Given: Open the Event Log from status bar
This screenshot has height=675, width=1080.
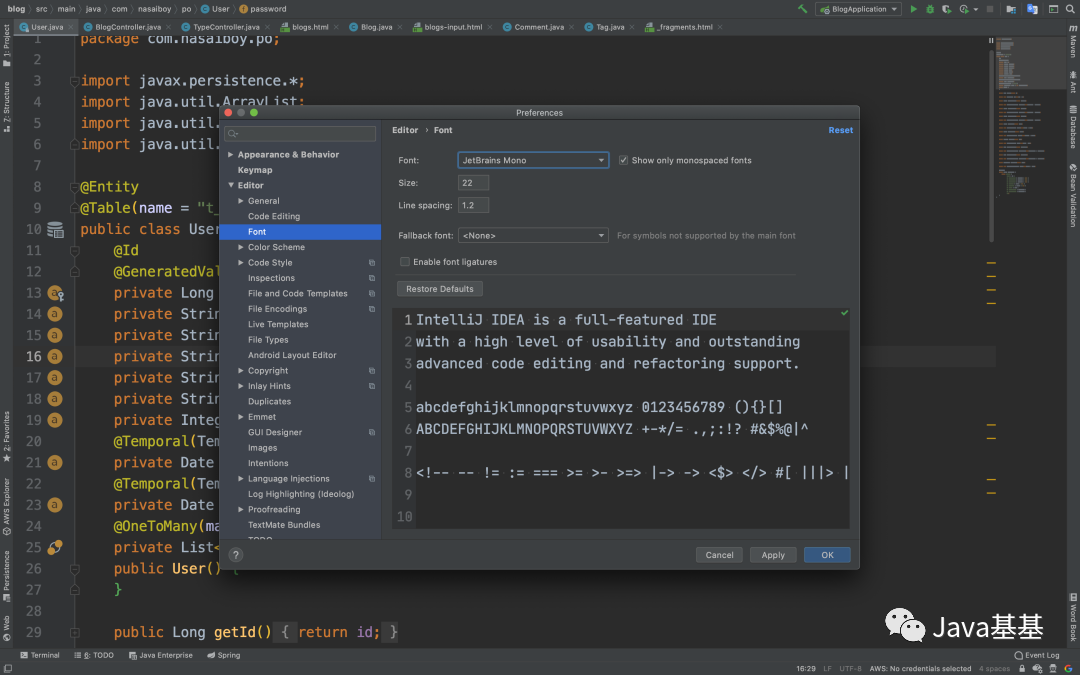Looking at the screenshot, I should coord(1037,655).
